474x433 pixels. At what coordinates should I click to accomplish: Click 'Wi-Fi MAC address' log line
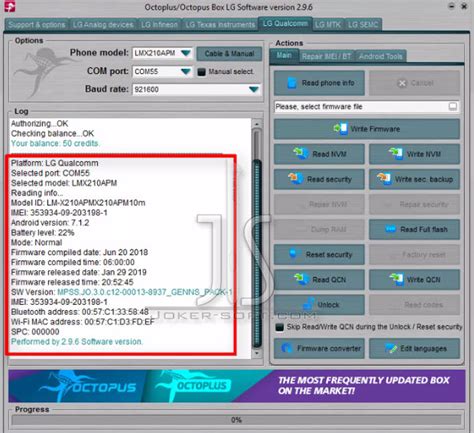pos(83,322)
